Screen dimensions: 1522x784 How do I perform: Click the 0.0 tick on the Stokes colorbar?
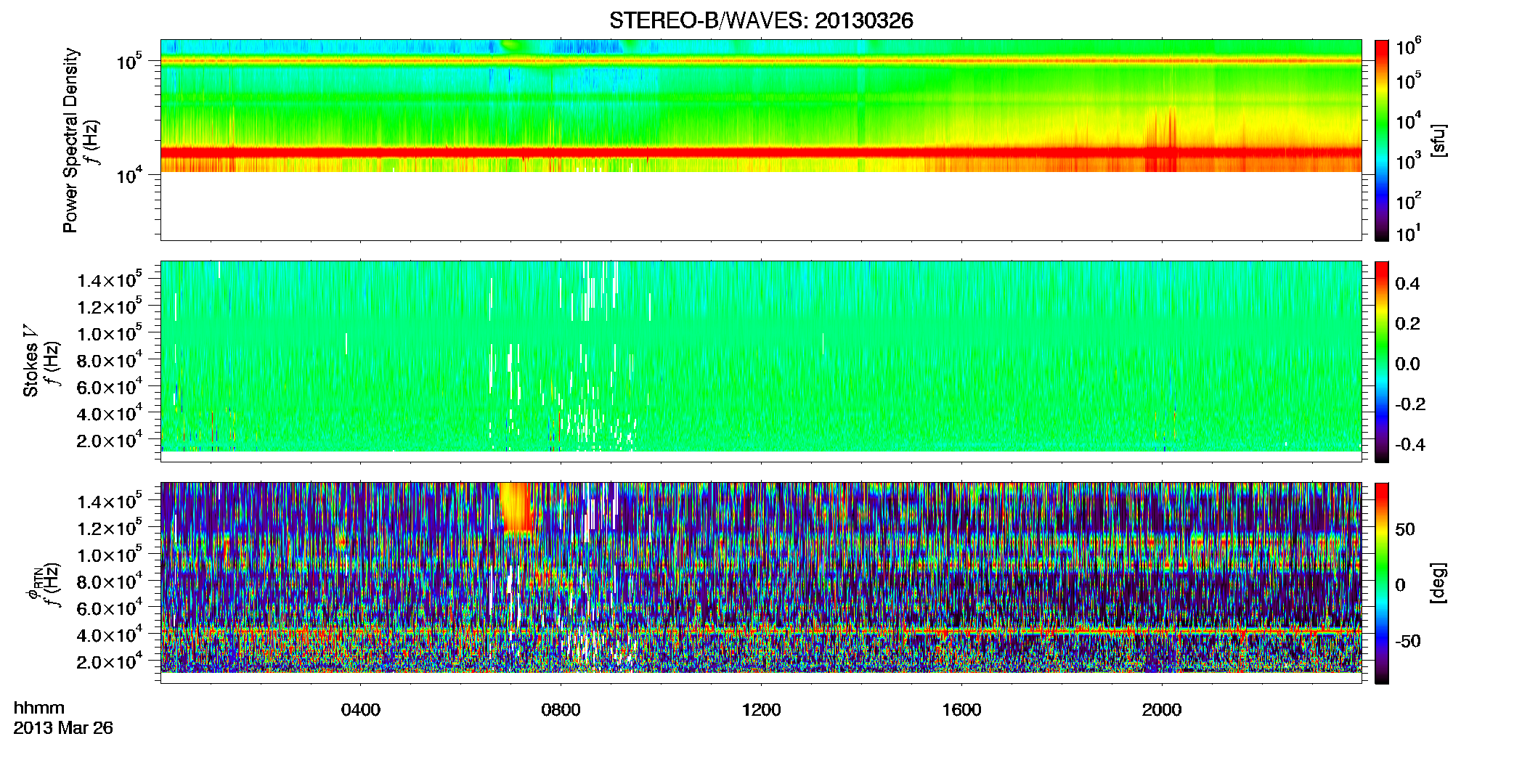[x=1407, y=364]
